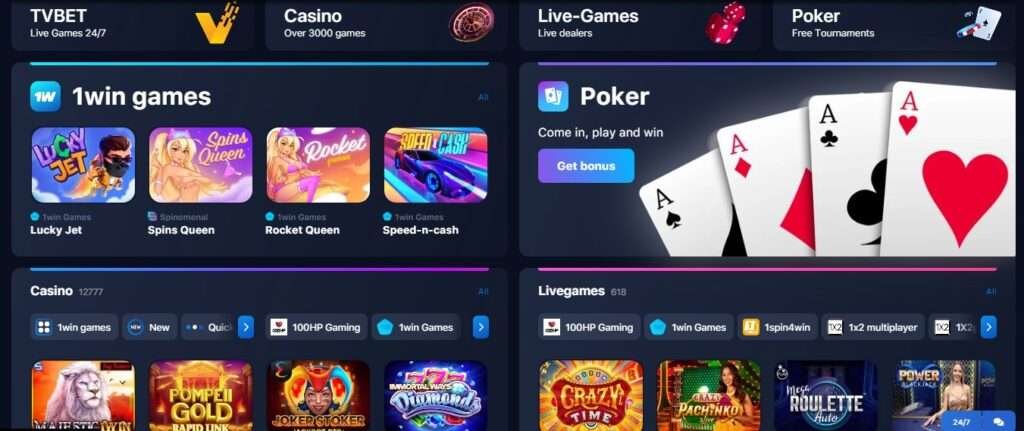Filter Livegames by 1spin4win provider

[x=777, y=327]
